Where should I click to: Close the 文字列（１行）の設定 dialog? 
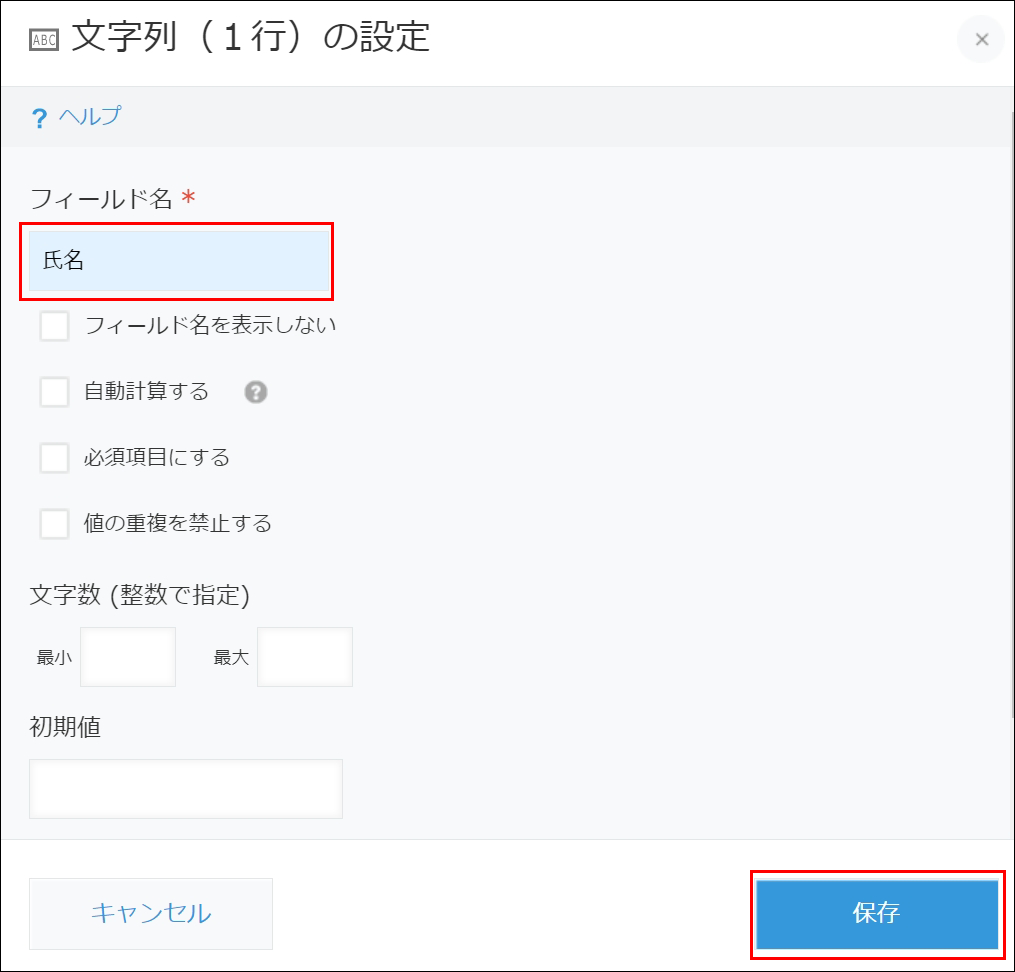pos(980,40)
